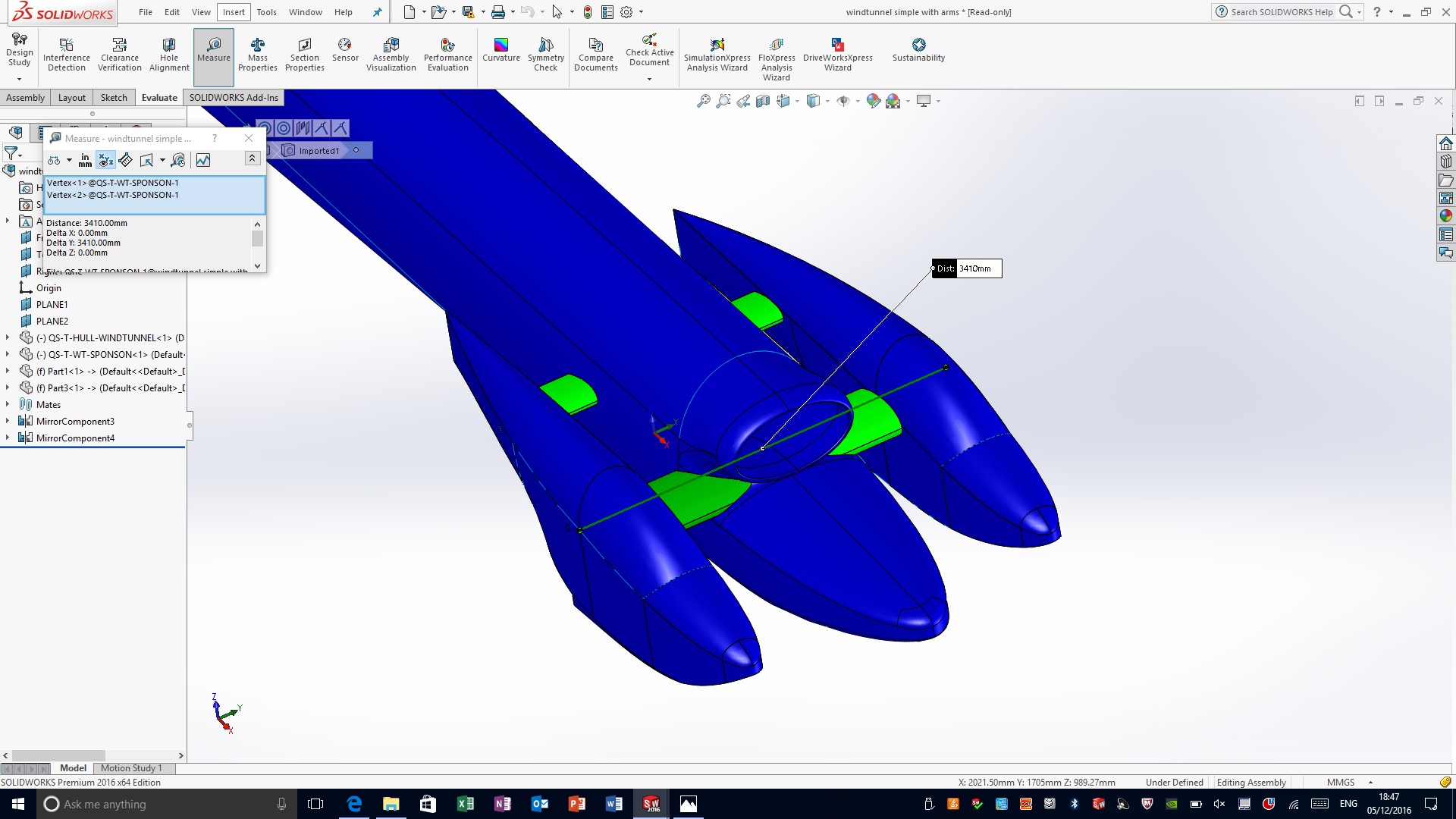
Task: Run the Symmetry Check tool
Action: click(546, 55)
